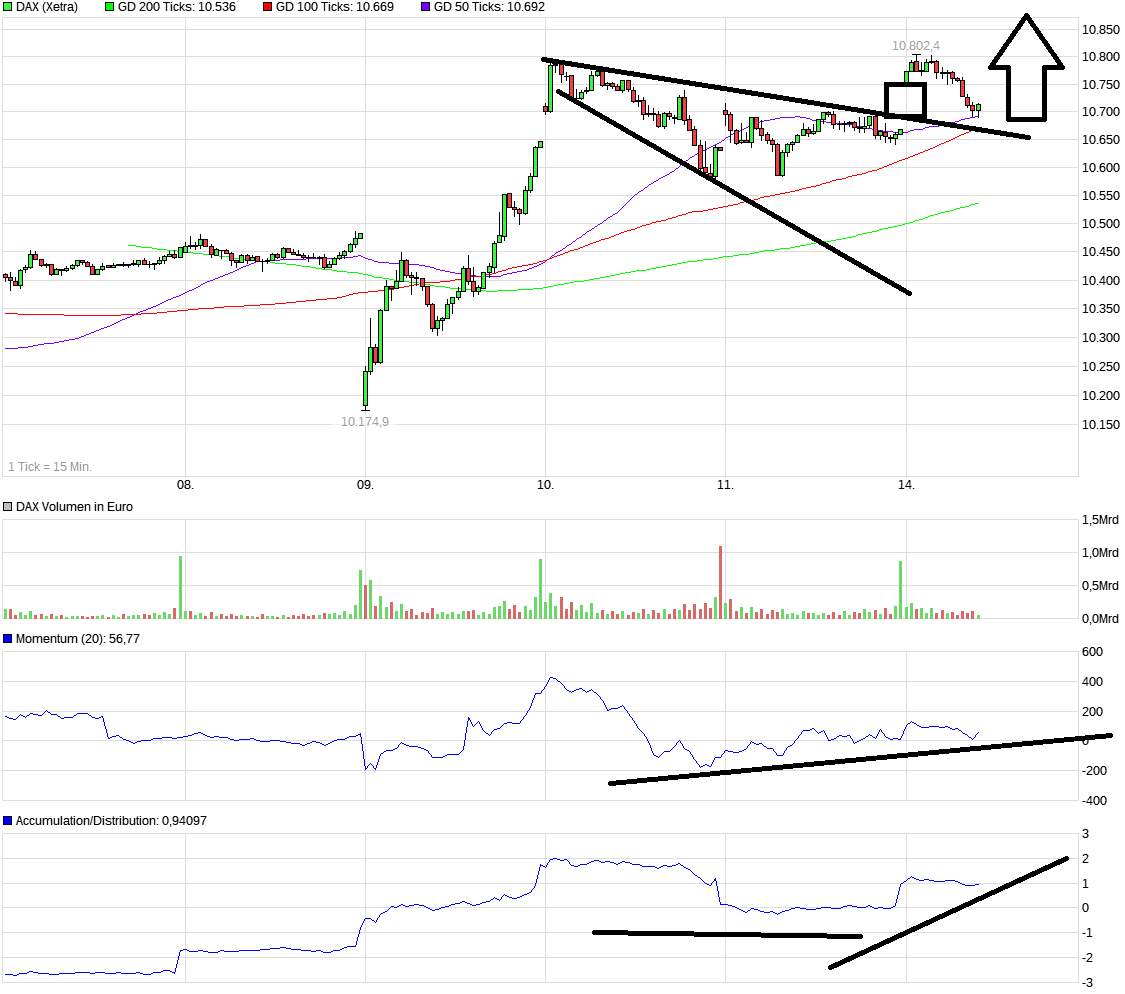Screen dimensions: 1125x994
Task: Click the tall green volume bar at date 14.
Action: click(x=900, y=590)
